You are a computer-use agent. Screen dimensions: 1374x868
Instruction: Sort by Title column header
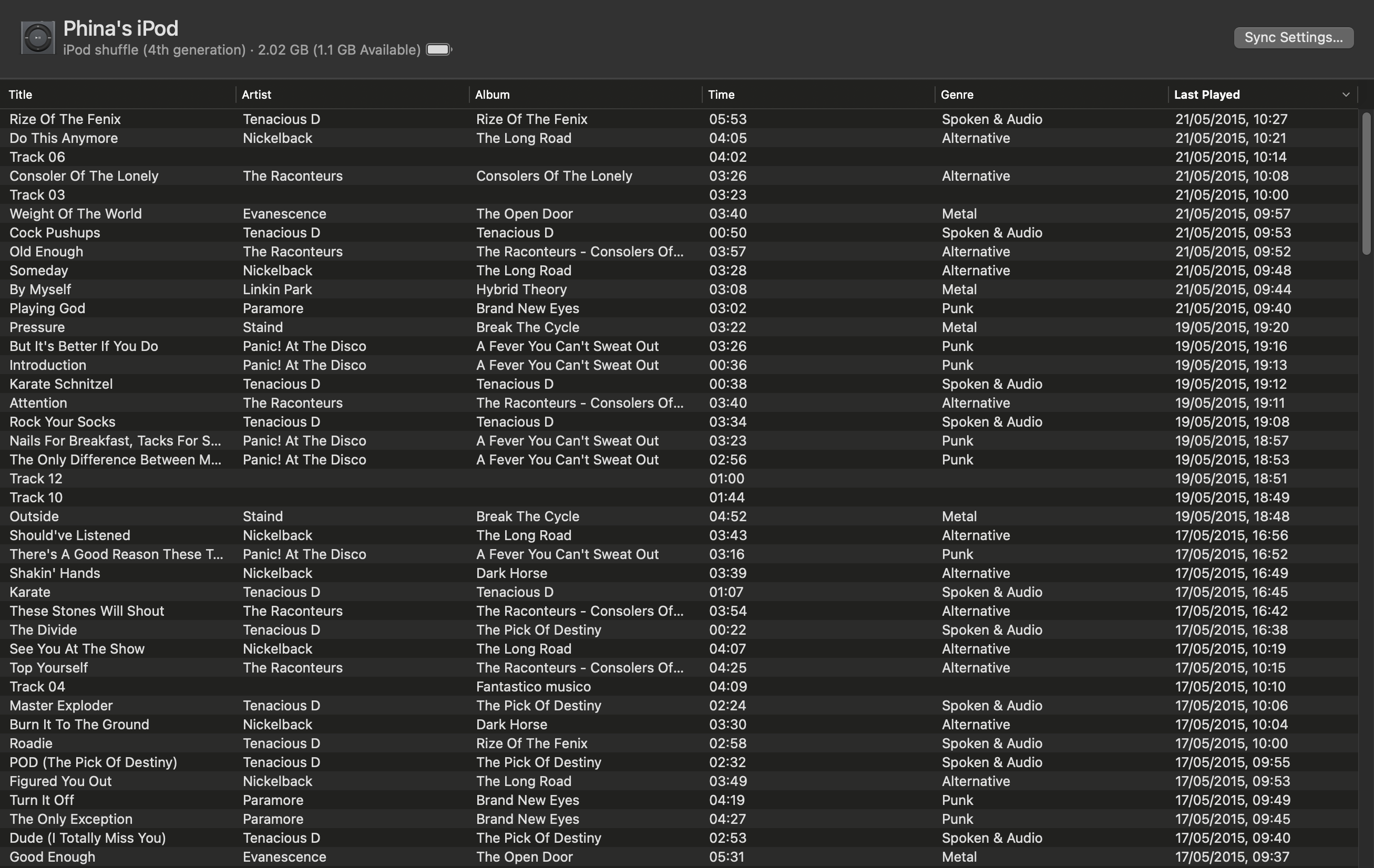(x=20, y=95)
